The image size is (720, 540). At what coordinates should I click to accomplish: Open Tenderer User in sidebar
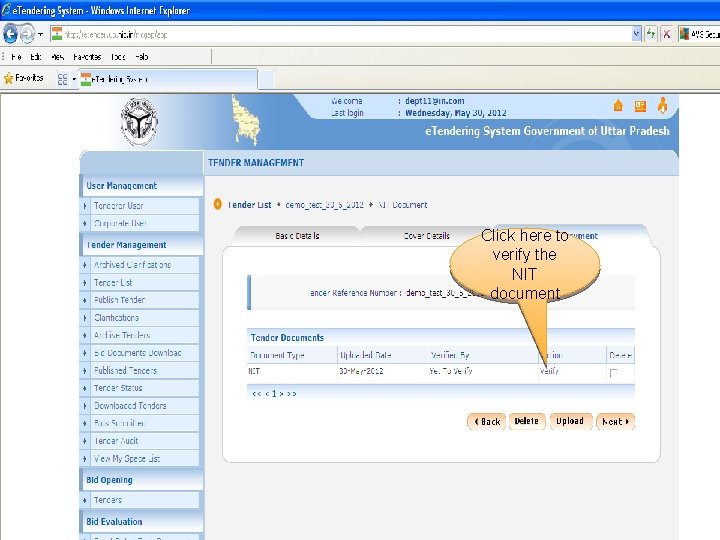tap(118, 206)
